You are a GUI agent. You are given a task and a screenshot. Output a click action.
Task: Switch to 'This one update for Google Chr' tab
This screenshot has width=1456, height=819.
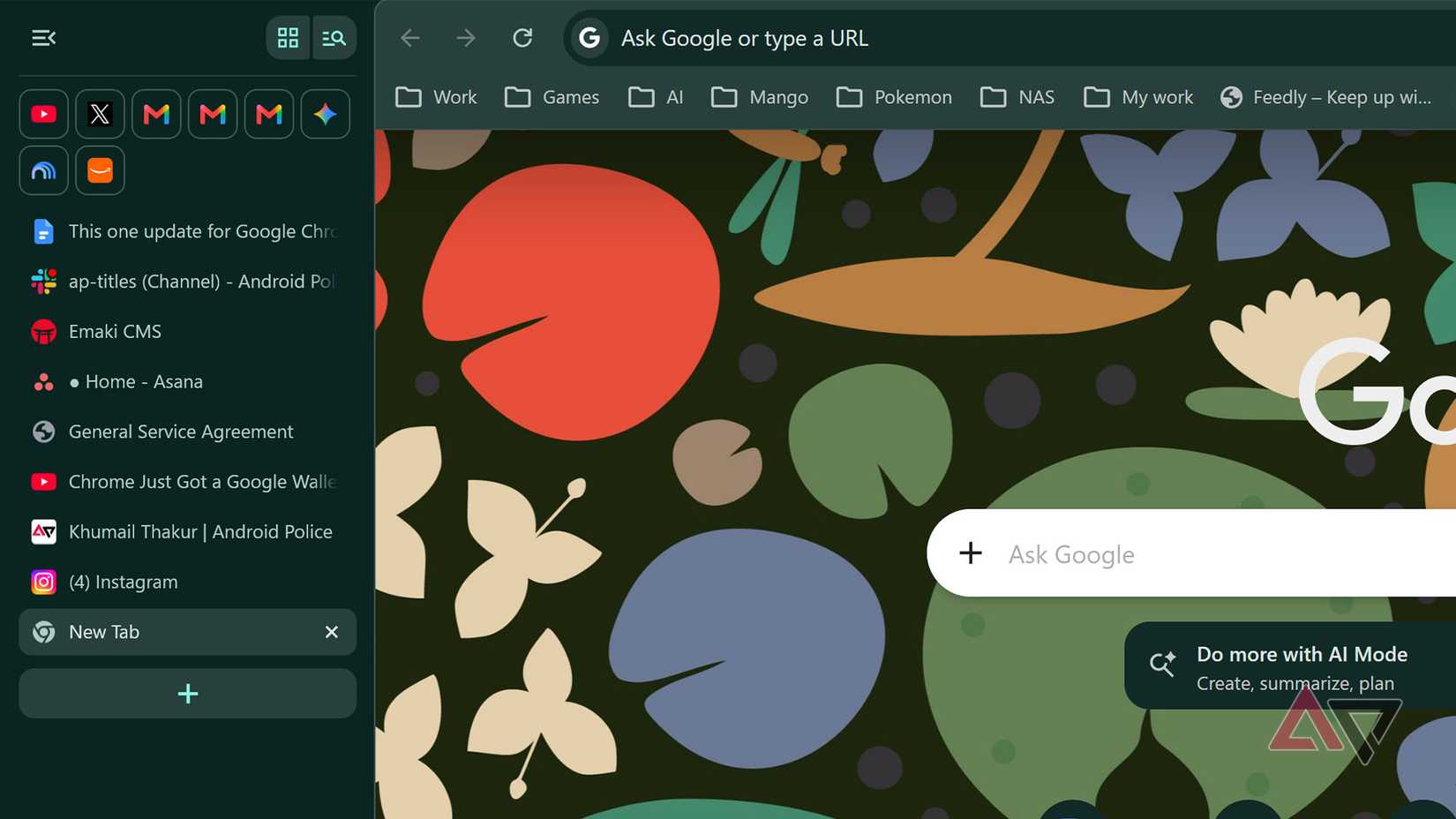point(188,231)
